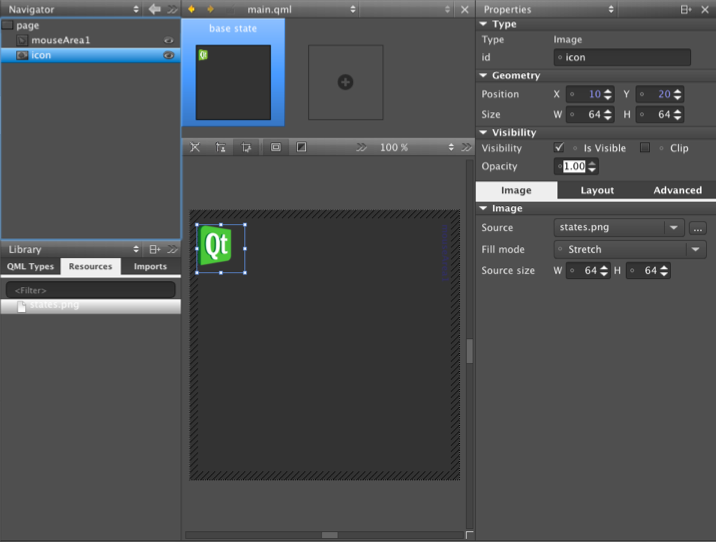Viewport: 716px width, 542px height.
Task: Click the states.png file icon in Resources
Action: point(21,306)
